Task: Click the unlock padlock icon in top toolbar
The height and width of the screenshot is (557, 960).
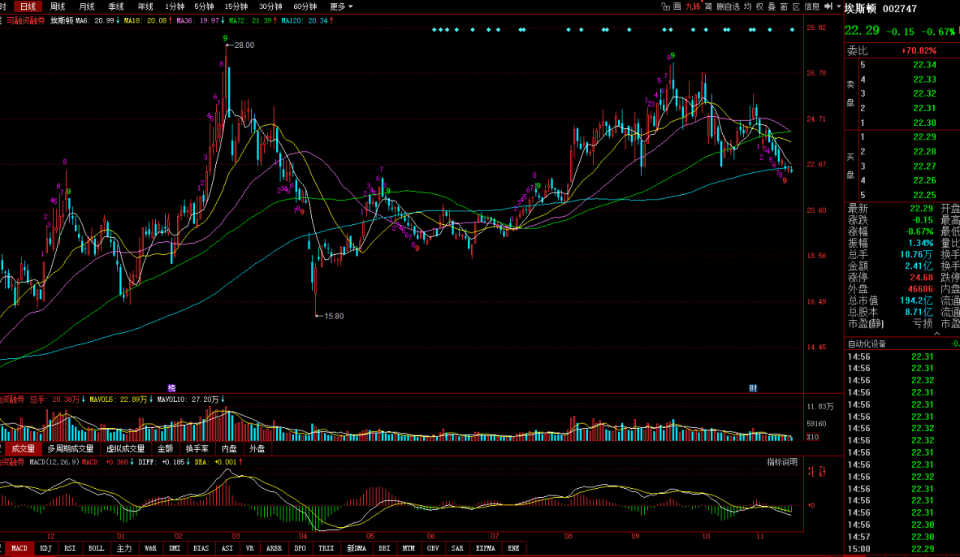Action: click(665, 7)
